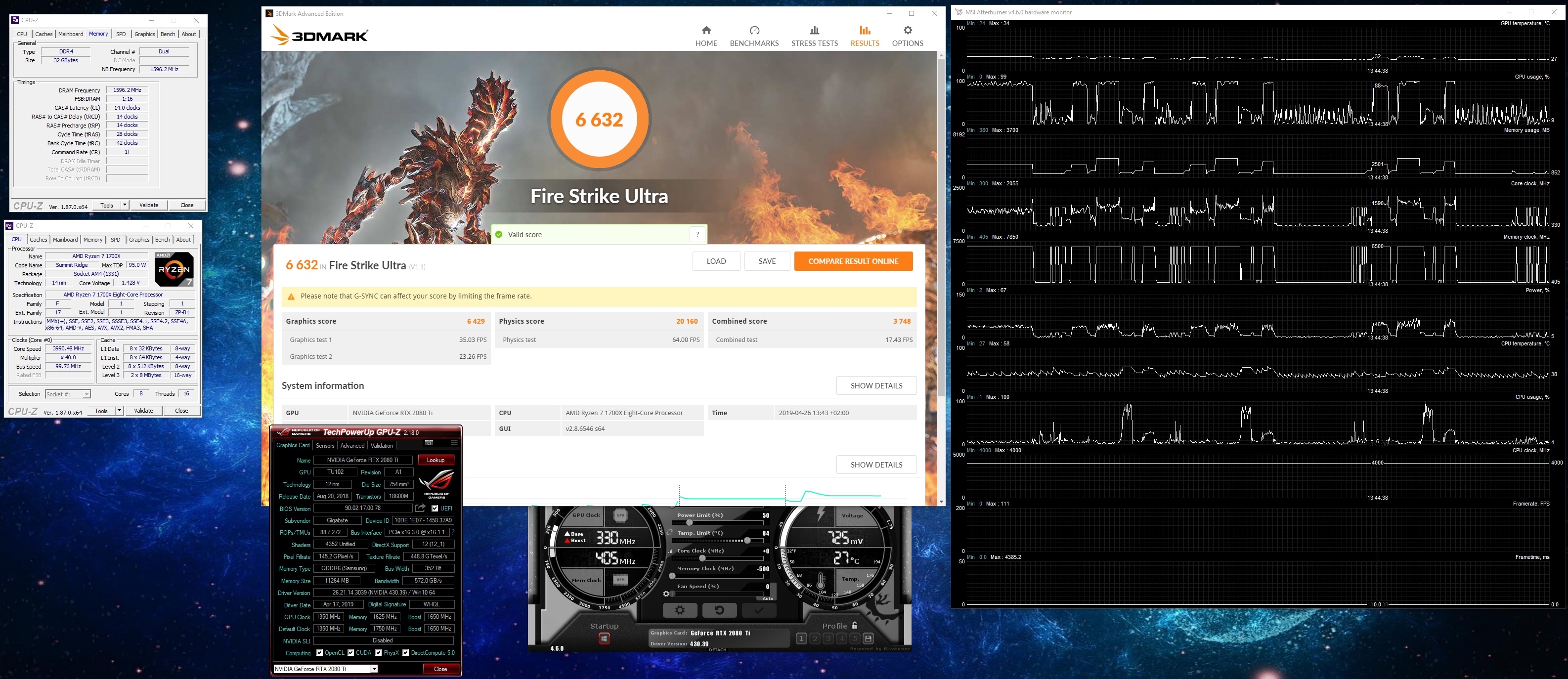Apply Afterburner settings with the checkmark button

click(759, 610)
